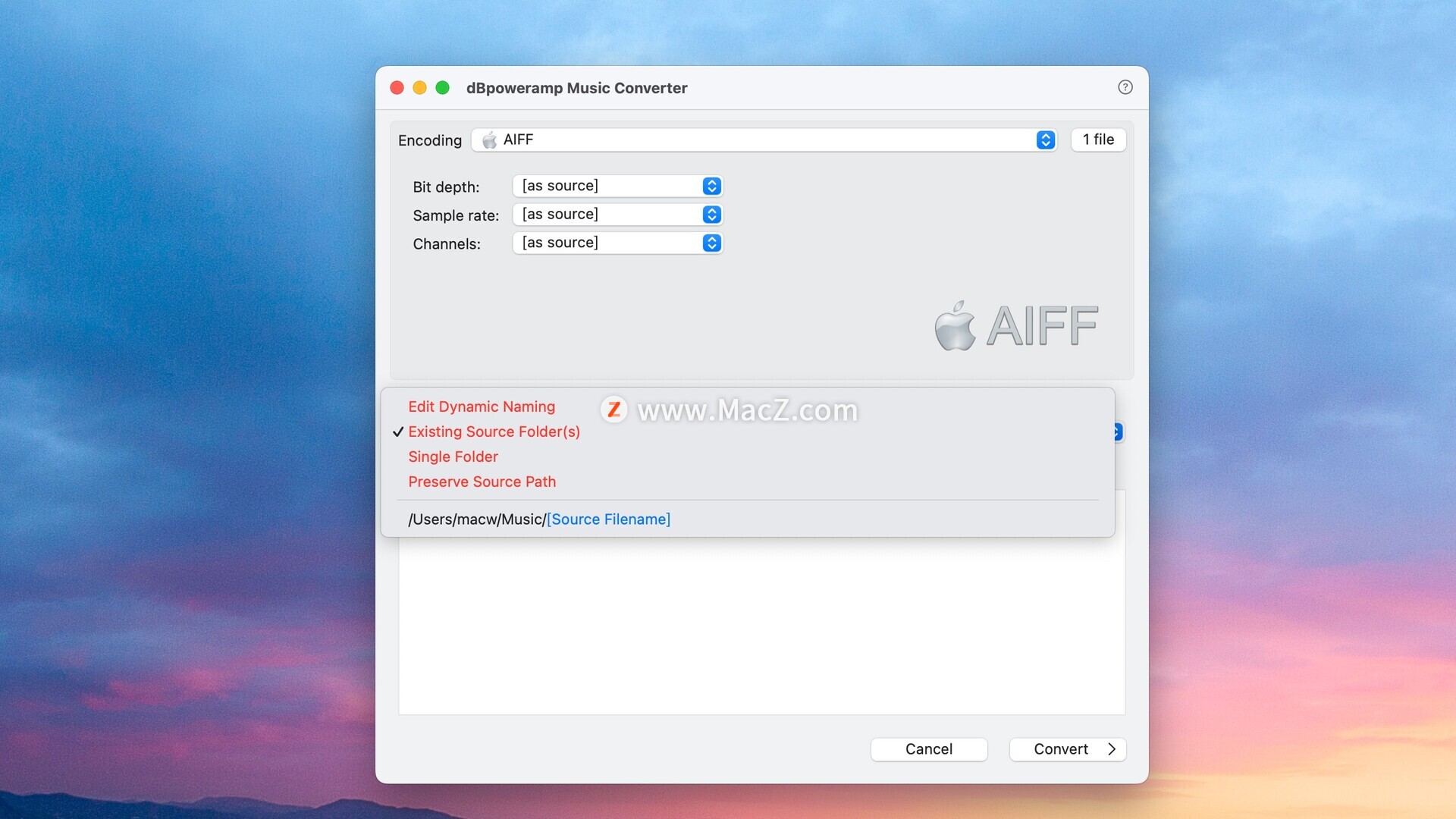Viewport: 1456px width, 819px height.
Task: Click the empty white list area
Action: coord(761,629)
